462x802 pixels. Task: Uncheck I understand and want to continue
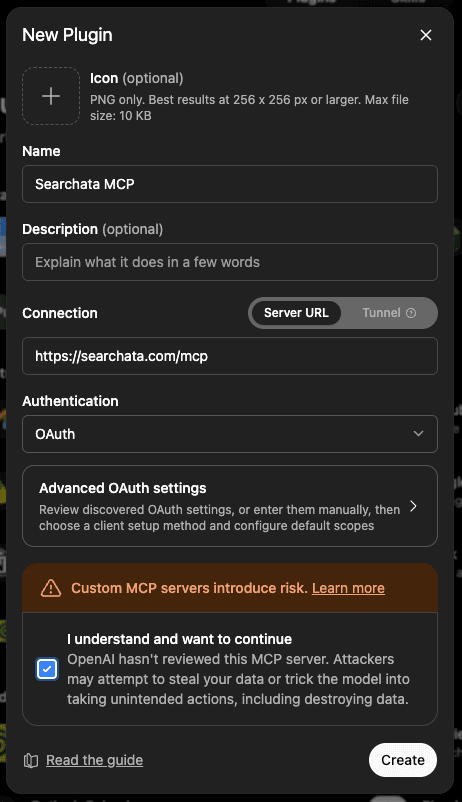coord(47,669)
